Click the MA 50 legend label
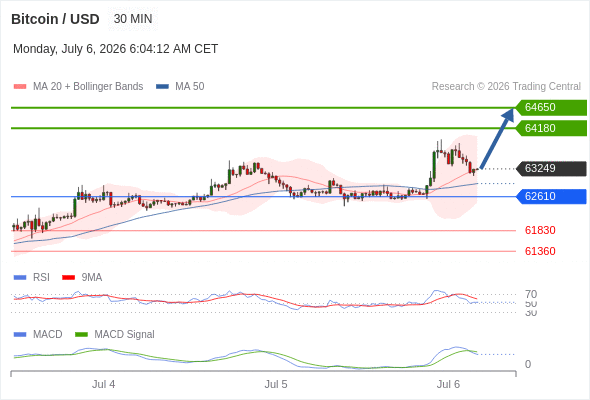This screenshot has width=590, height=400. [190, 87]
